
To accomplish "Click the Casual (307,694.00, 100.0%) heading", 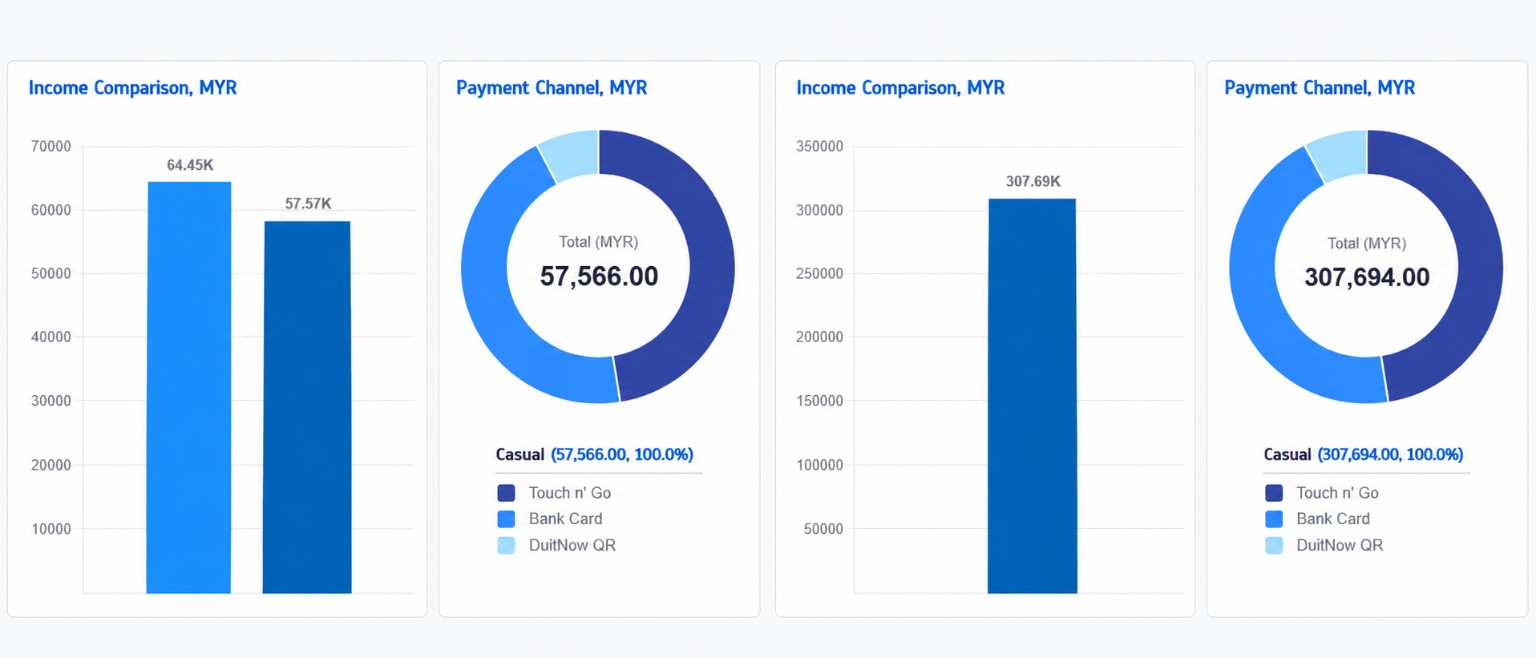I will [x=1363, y=454].
